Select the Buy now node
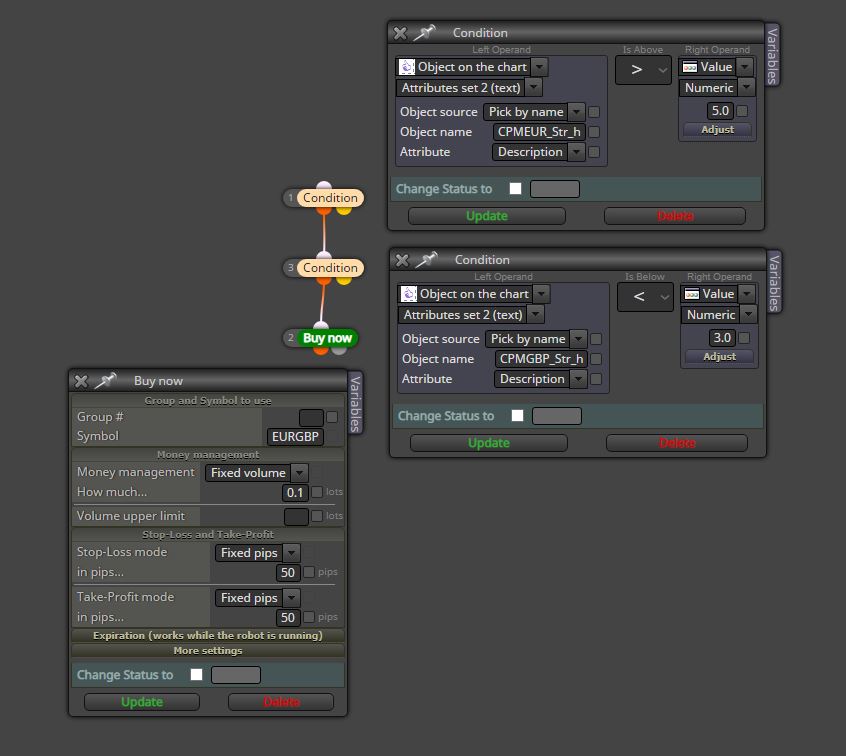The width and height of the screenshot is (846, 756). 327,338
